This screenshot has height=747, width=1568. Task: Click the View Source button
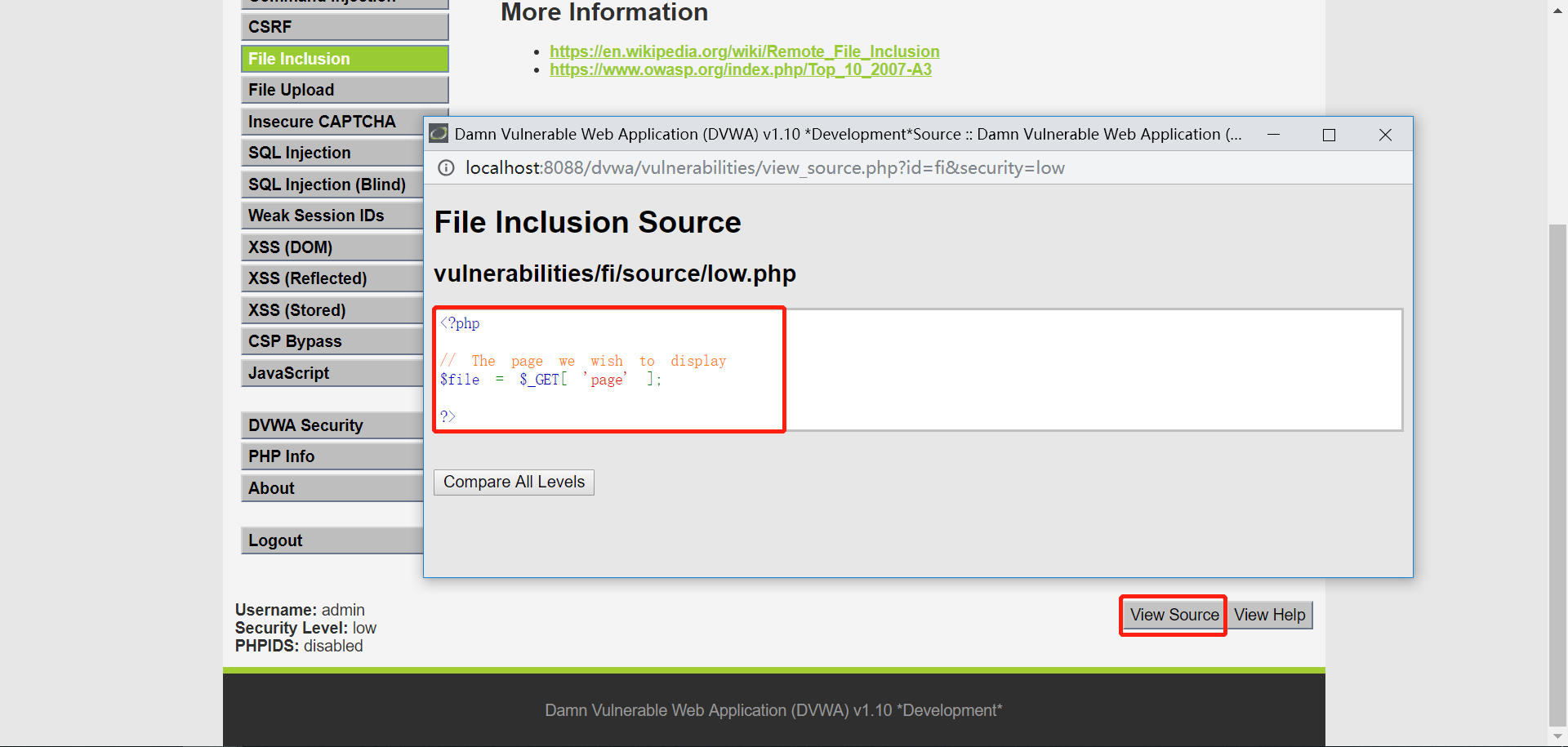(1174, 615)
